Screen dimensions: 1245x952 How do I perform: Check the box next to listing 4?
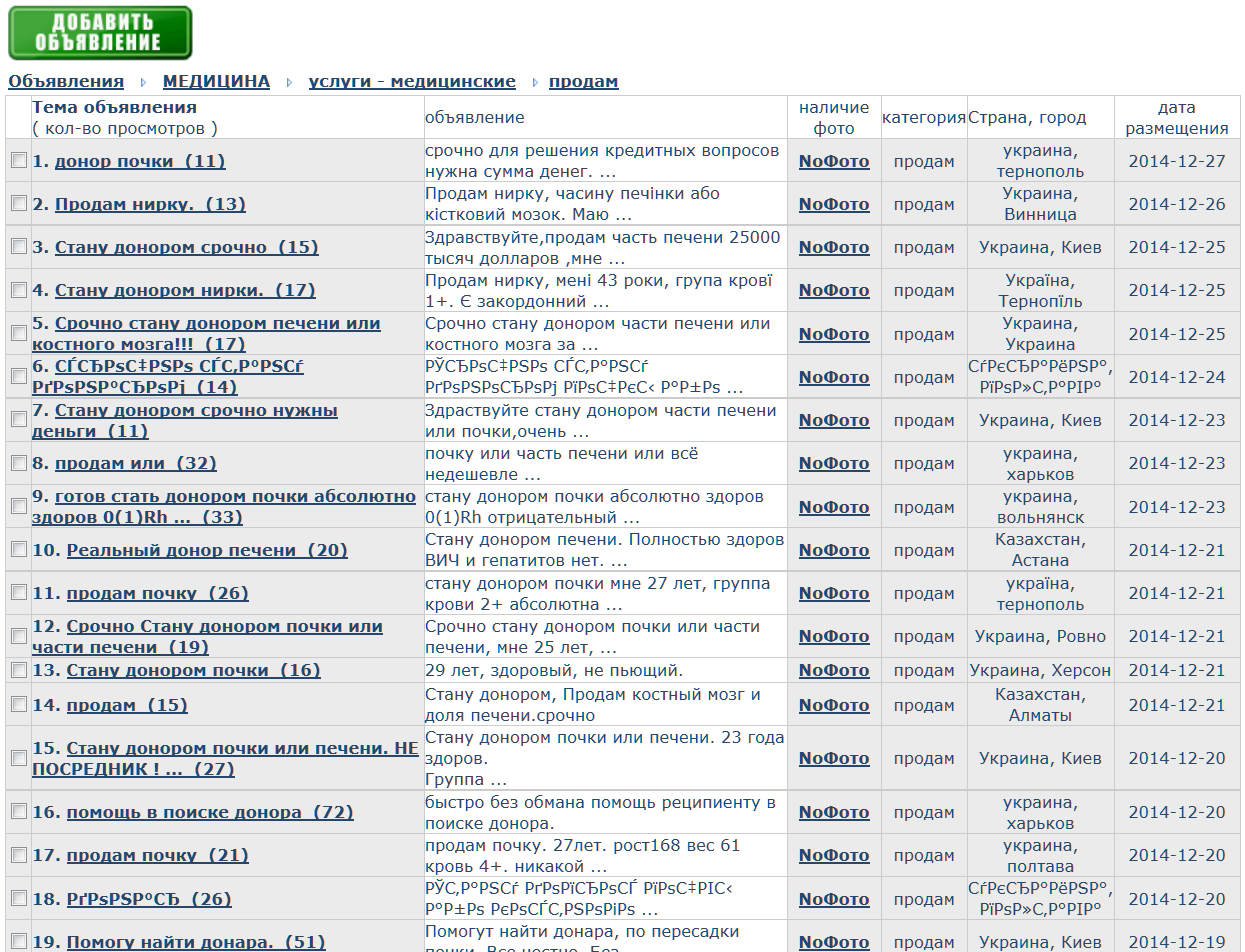[x=19, y=290]
